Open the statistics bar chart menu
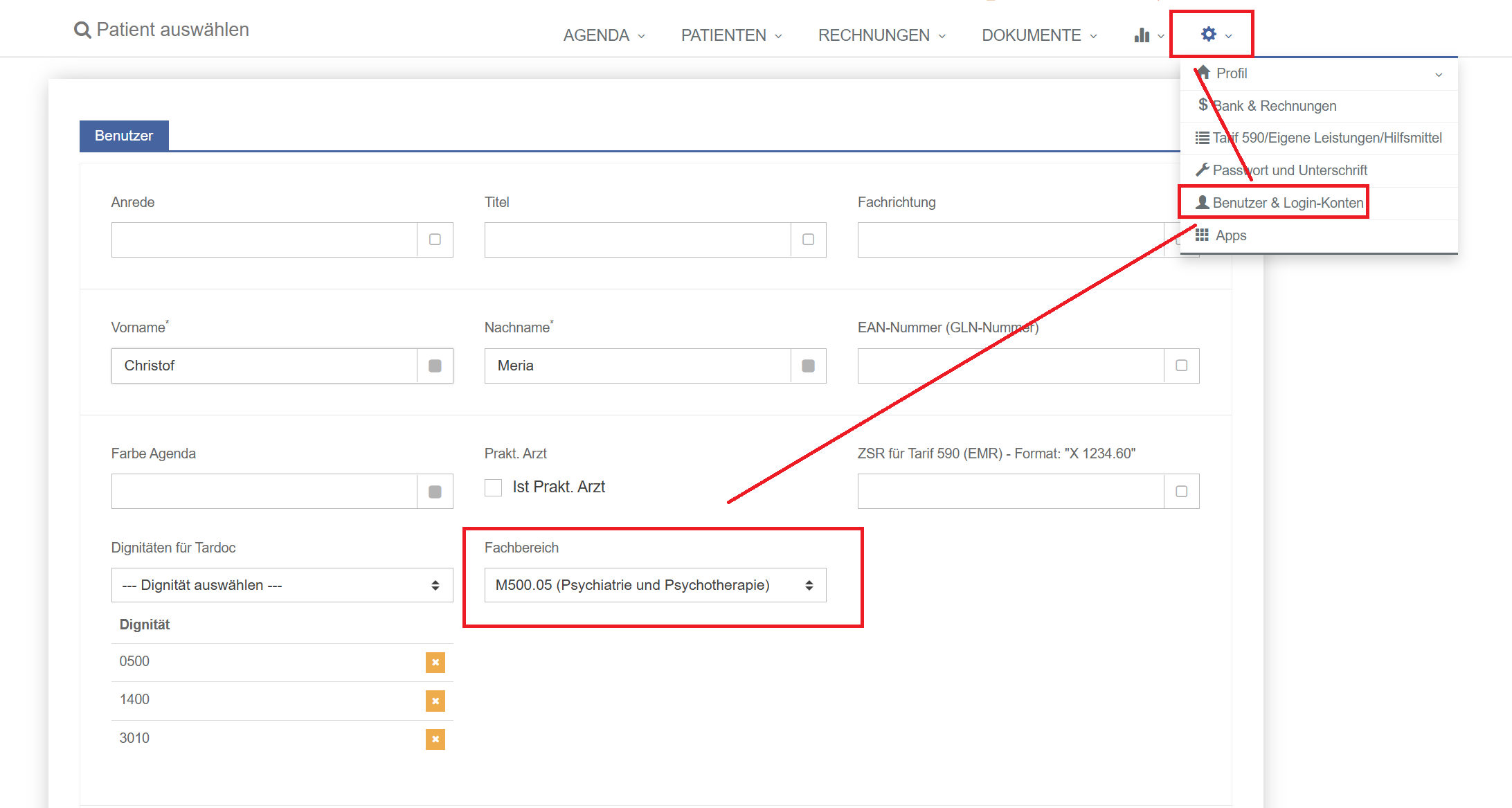 click(x=1142, y=35)
